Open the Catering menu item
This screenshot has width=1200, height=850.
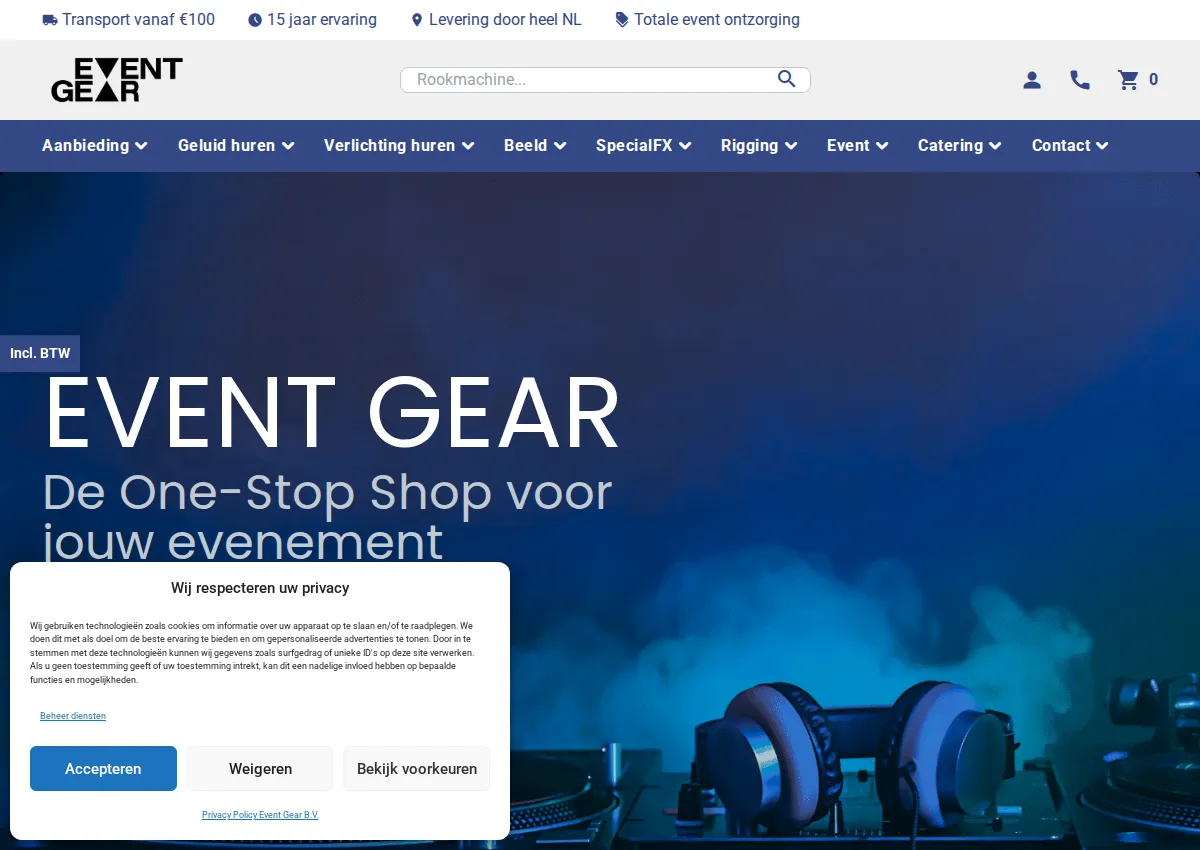(x=950, y=146)
